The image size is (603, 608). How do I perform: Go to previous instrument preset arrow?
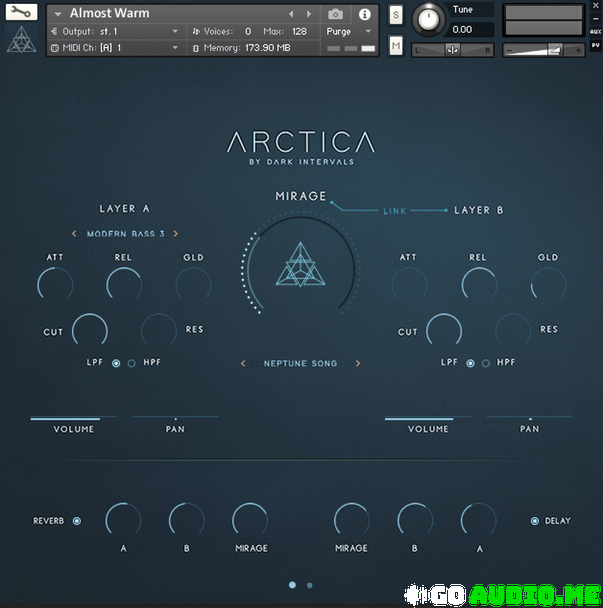(291, 14)
